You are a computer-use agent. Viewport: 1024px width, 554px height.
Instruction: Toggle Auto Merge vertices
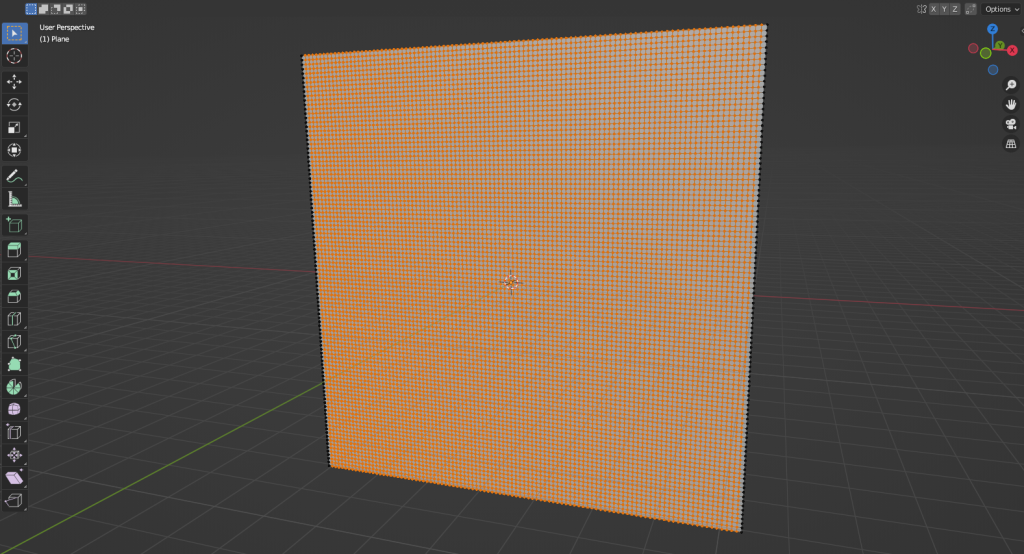point(970,9)
